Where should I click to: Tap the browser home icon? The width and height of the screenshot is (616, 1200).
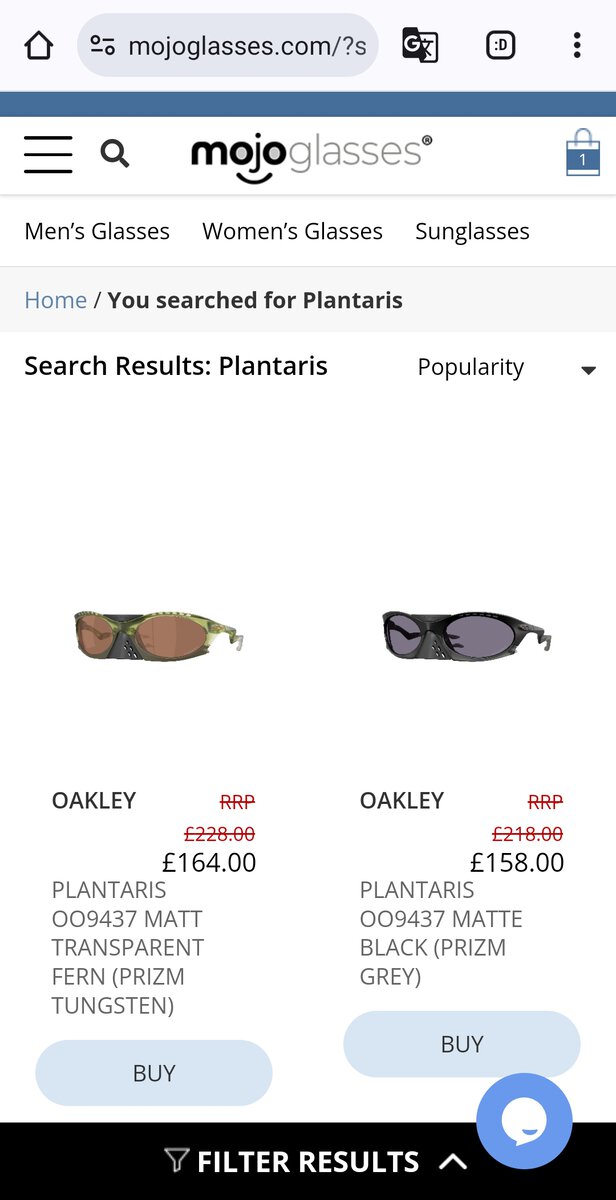[38, 45]
